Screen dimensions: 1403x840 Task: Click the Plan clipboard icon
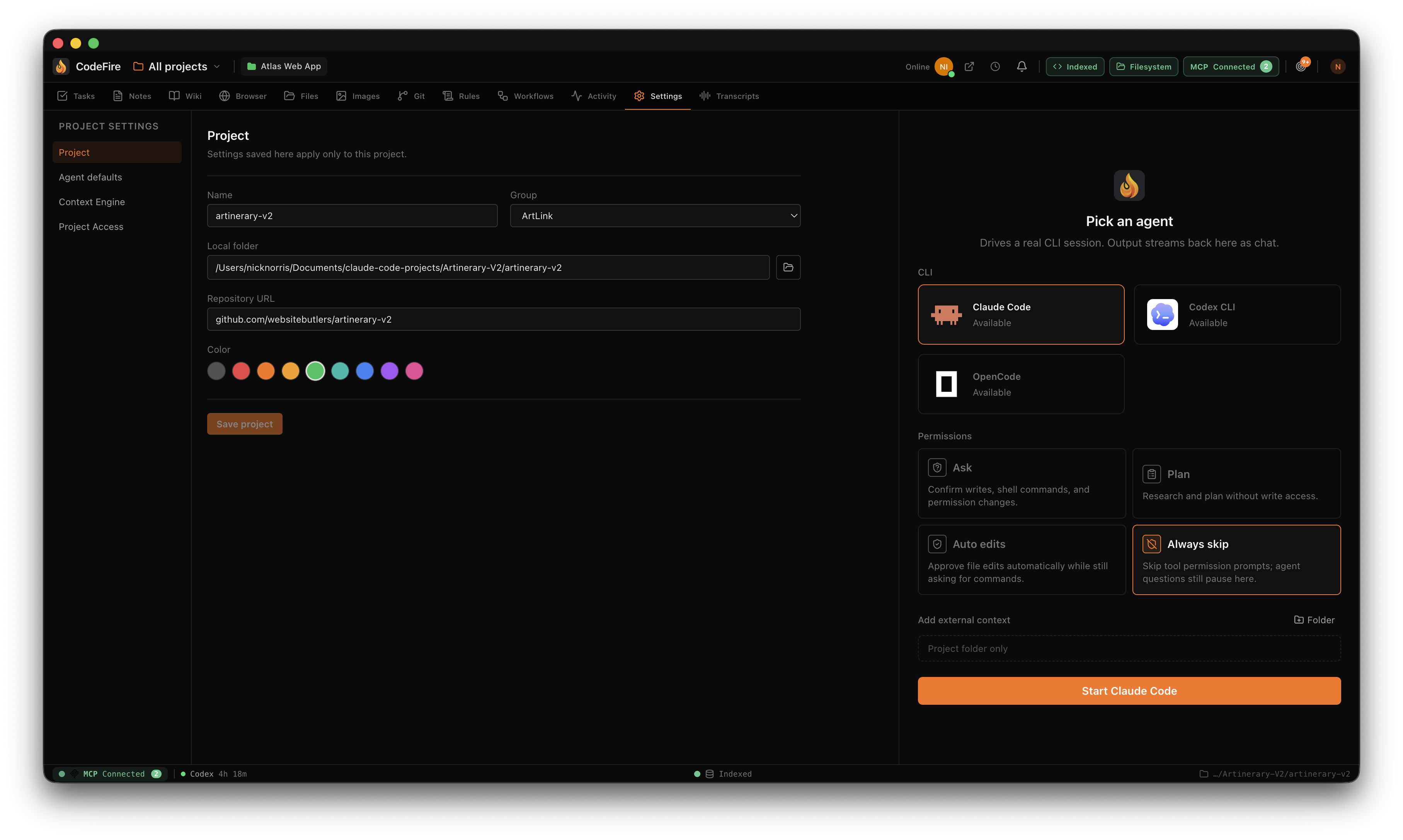click(x=1152, y=474)
